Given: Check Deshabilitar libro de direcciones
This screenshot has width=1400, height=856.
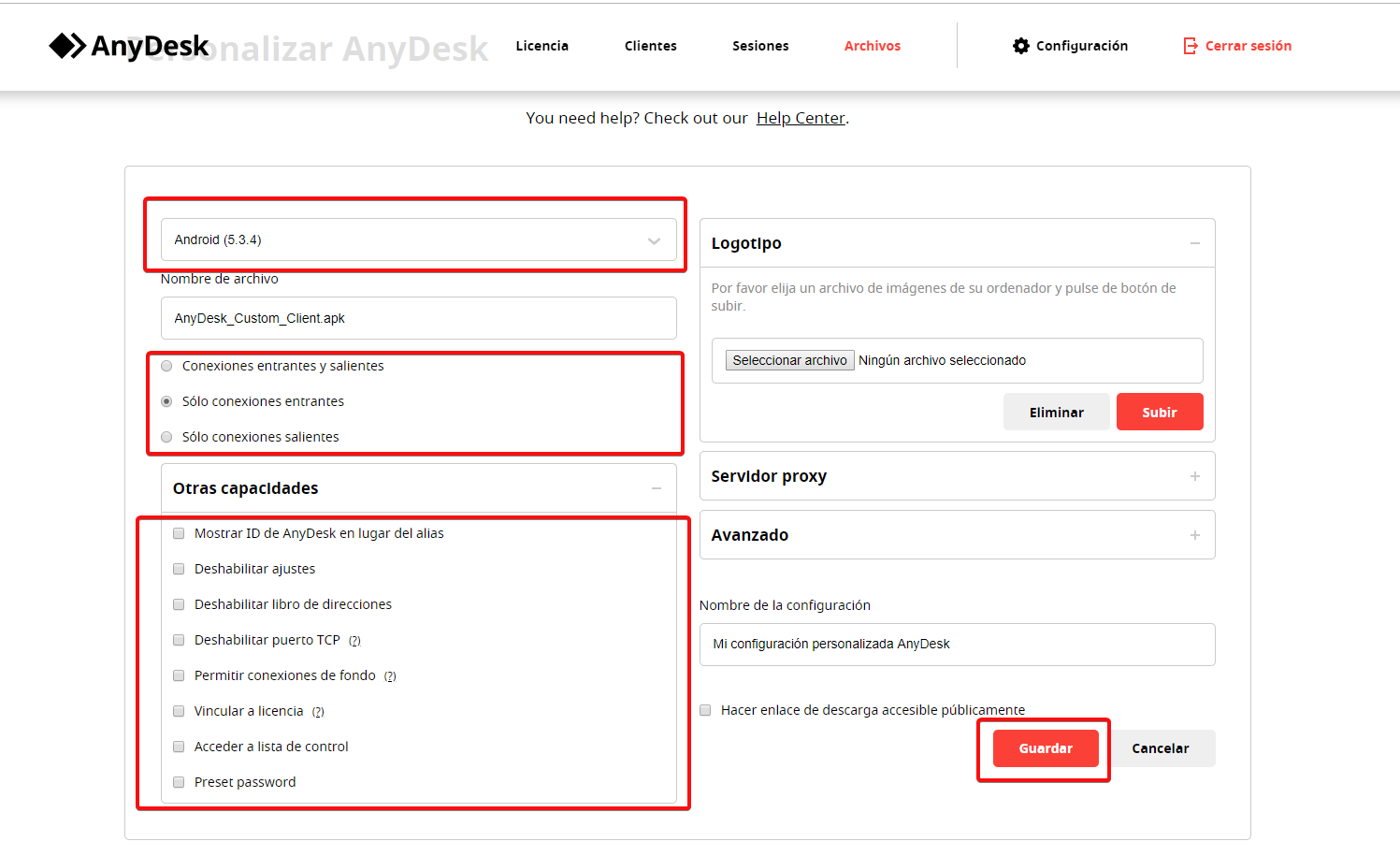Looking at the screenshot, I should pos(179,604).
